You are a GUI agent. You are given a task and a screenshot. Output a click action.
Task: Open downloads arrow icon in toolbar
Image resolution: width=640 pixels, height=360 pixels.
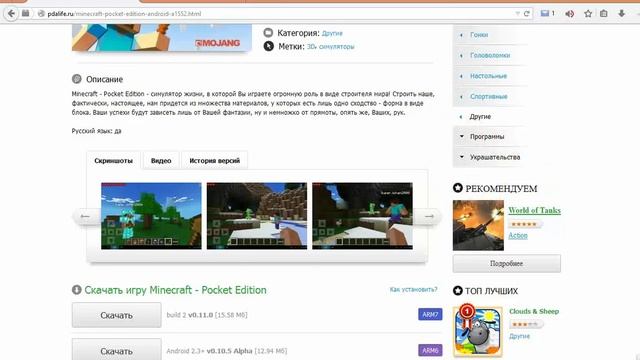click(621, 13)
